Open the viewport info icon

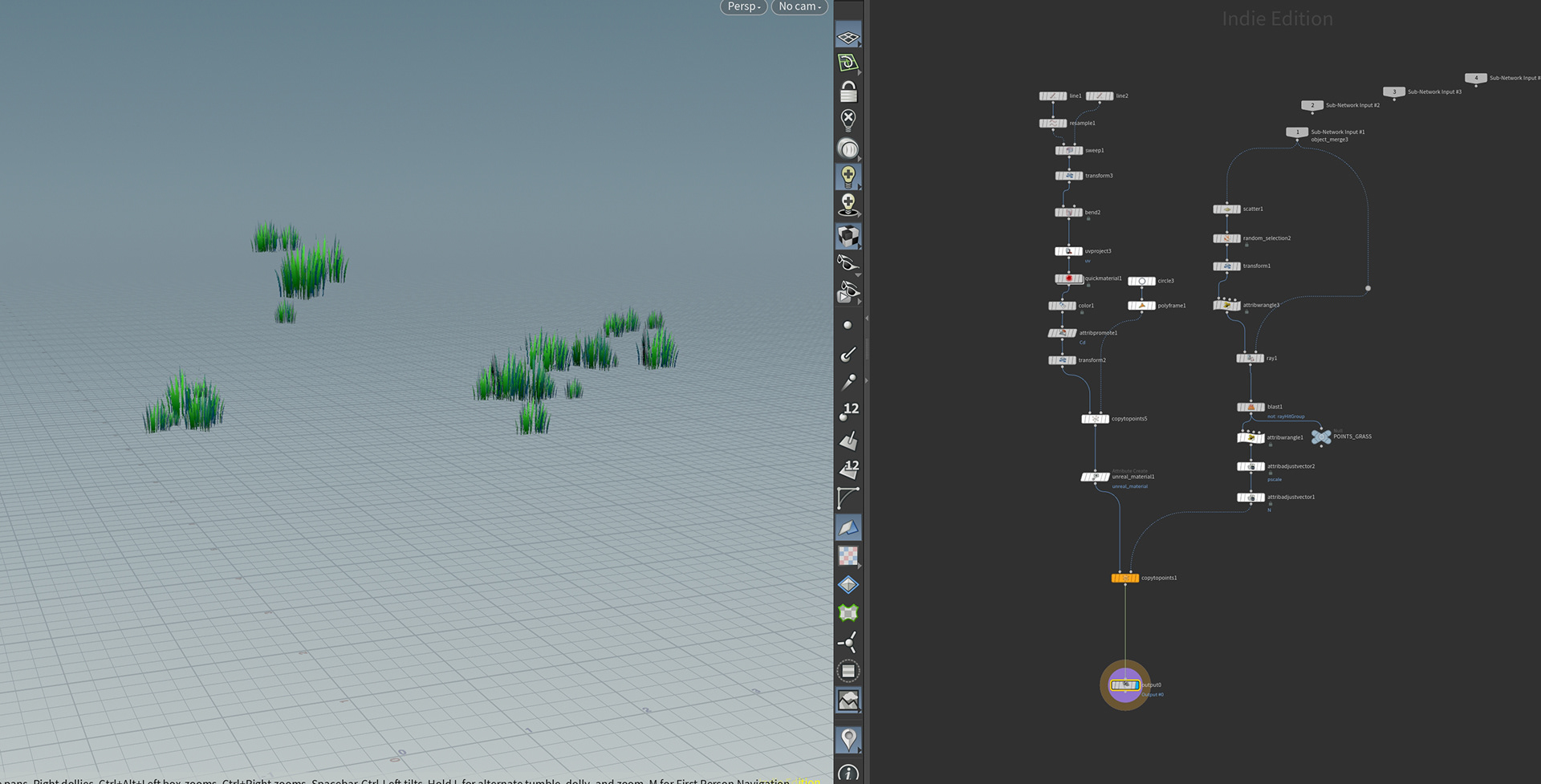coord(848,772)
